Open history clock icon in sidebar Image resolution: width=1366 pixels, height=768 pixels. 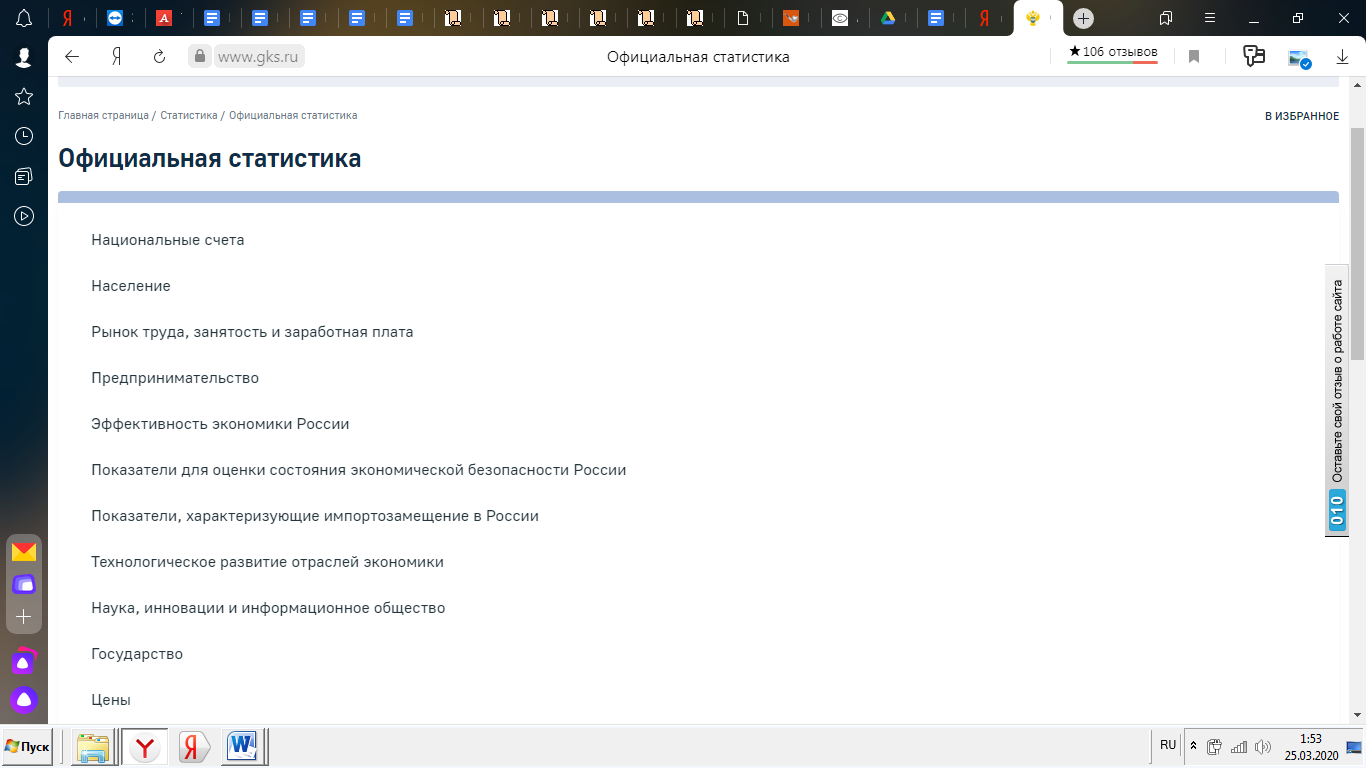tap(23, 136)
